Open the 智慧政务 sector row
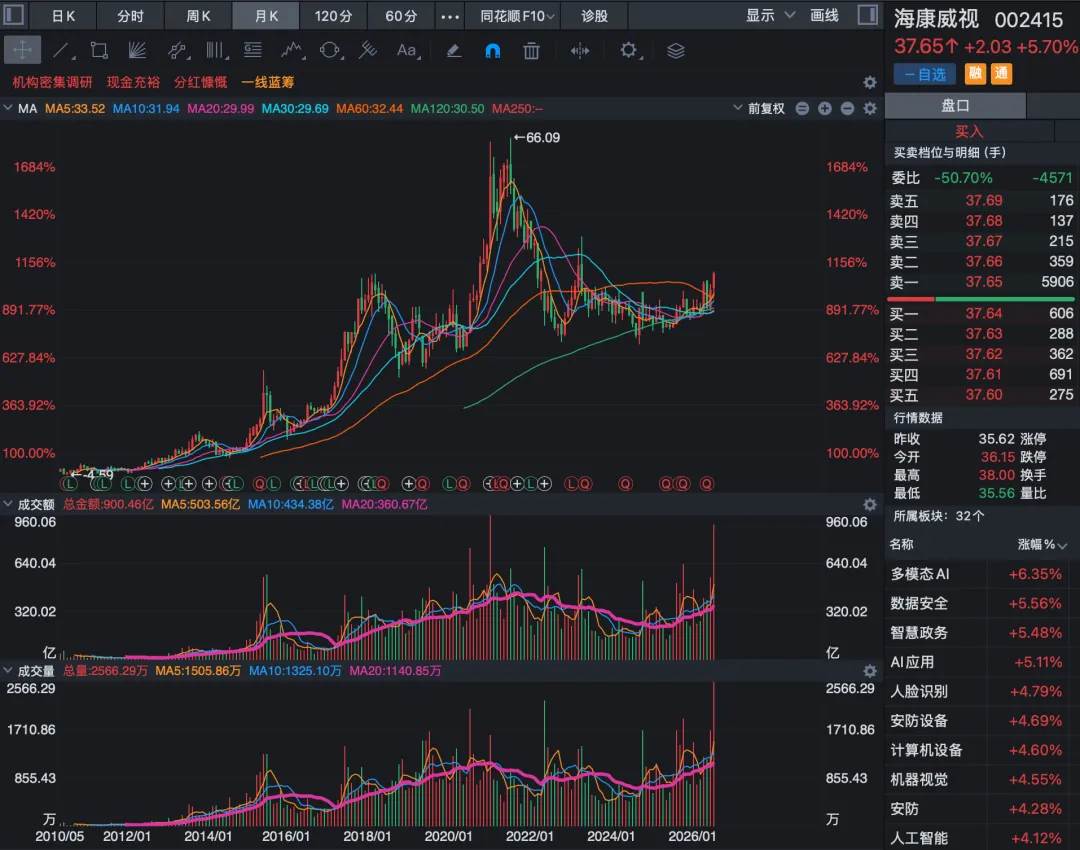 point(982,633)
